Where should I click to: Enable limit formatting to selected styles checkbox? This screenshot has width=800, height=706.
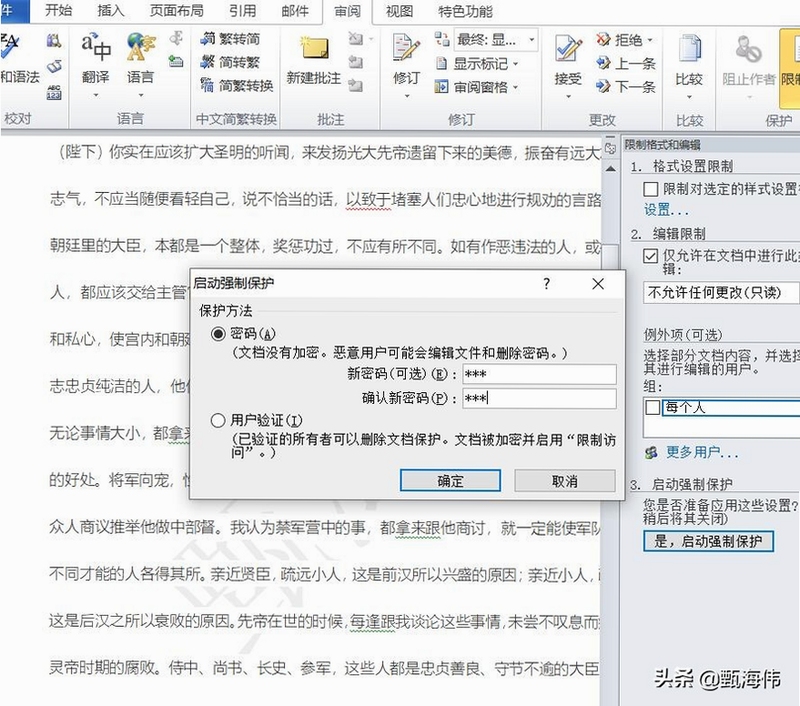click(651, 189)
